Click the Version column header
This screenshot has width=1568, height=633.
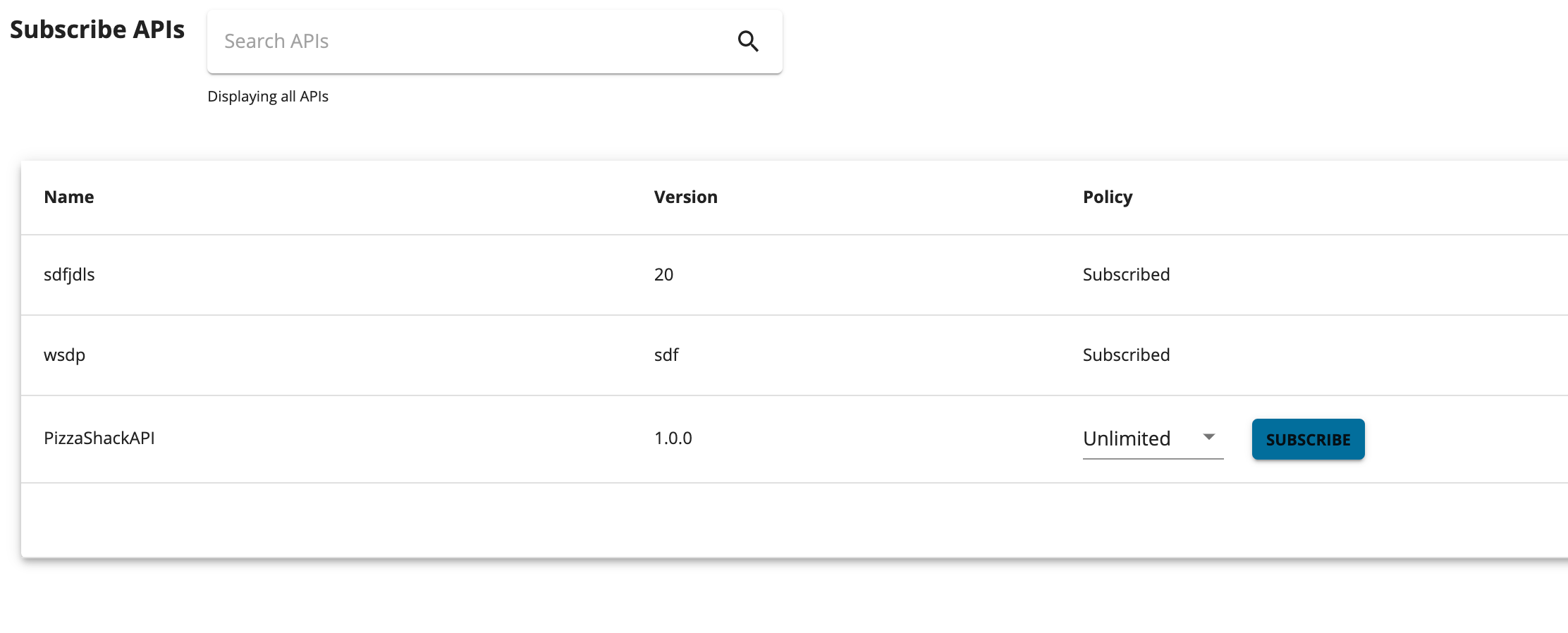[686, 197]
